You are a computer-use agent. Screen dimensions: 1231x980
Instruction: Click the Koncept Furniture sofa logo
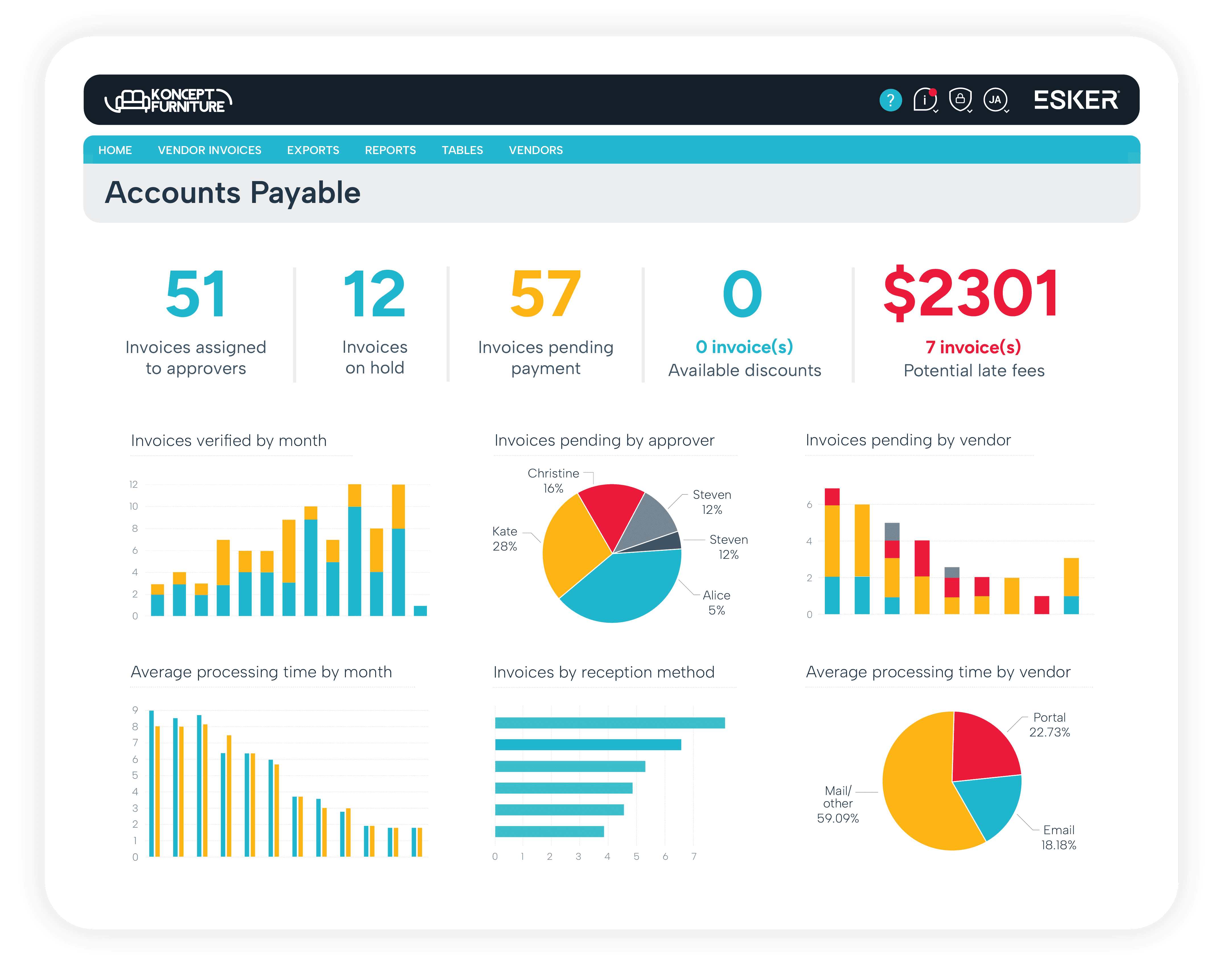point(169,101)
